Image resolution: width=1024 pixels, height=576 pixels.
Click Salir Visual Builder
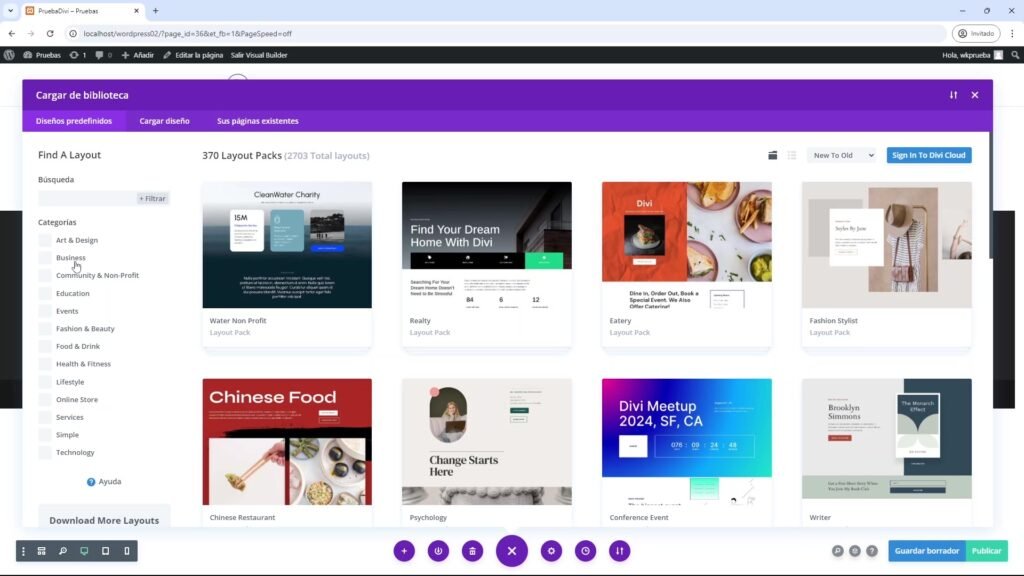point(259,55)
